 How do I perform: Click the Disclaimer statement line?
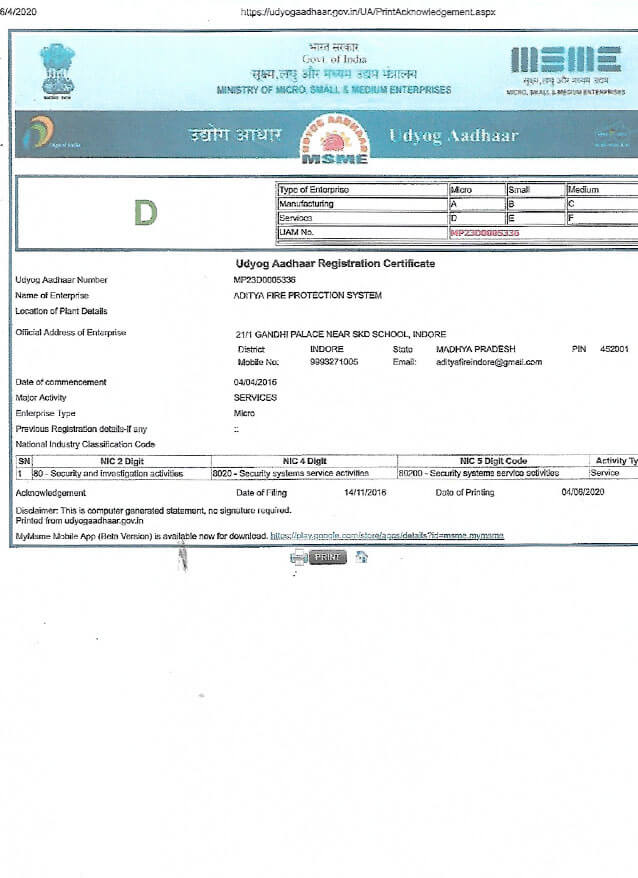click(153, 511)
